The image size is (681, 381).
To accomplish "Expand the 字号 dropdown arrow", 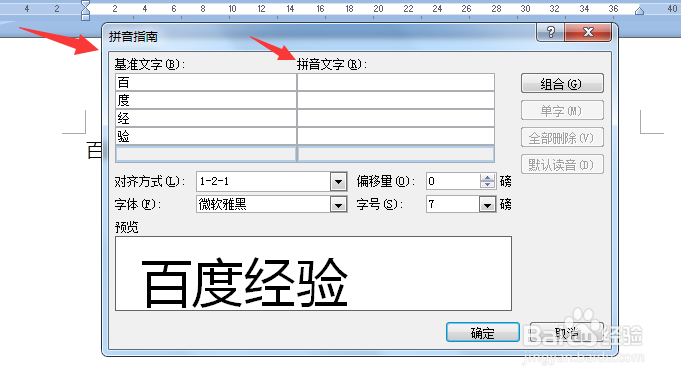I will pos(487,204).
